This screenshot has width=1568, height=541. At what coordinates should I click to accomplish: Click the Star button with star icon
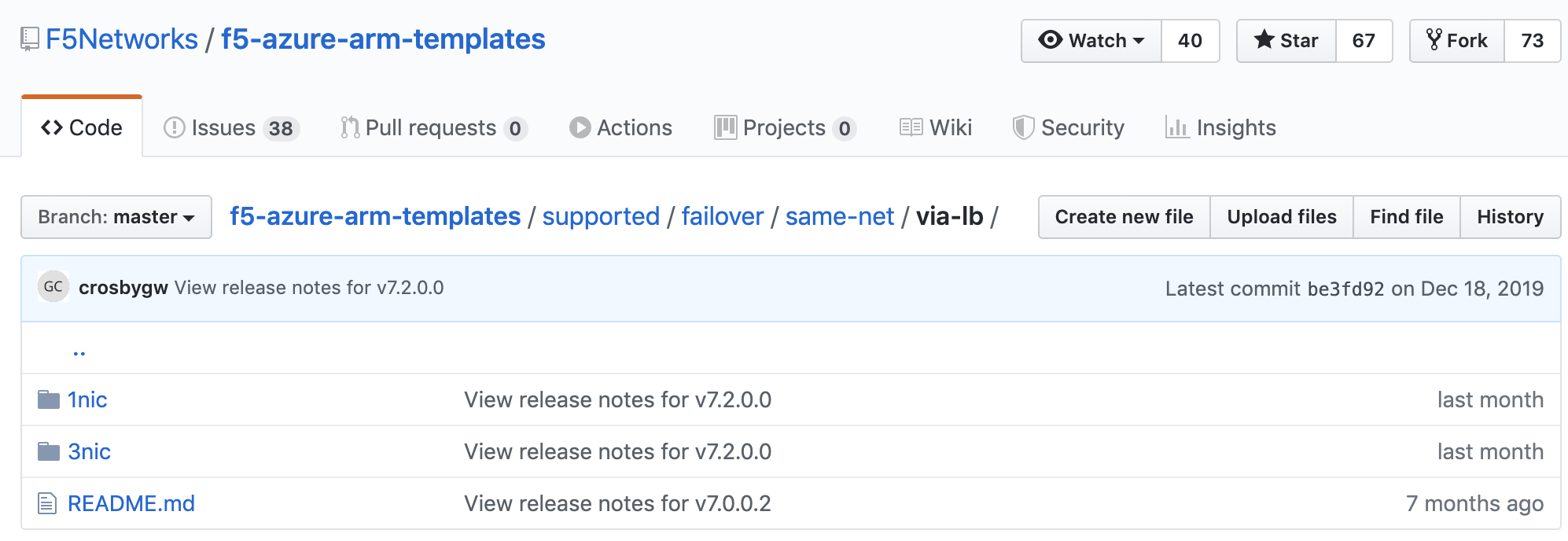[1286, 41]
